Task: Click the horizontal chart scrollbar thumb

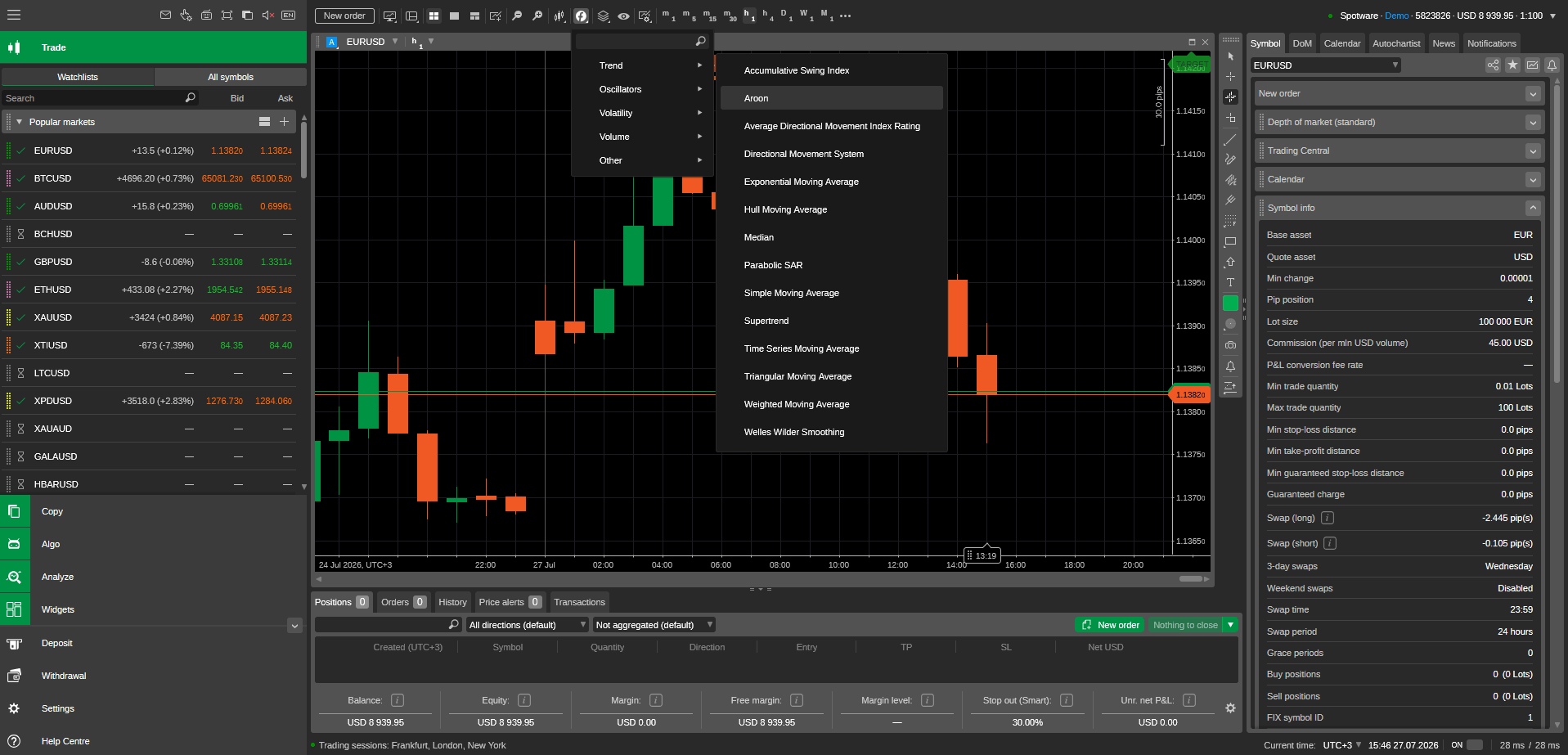Action: [x=1190, y=578]
